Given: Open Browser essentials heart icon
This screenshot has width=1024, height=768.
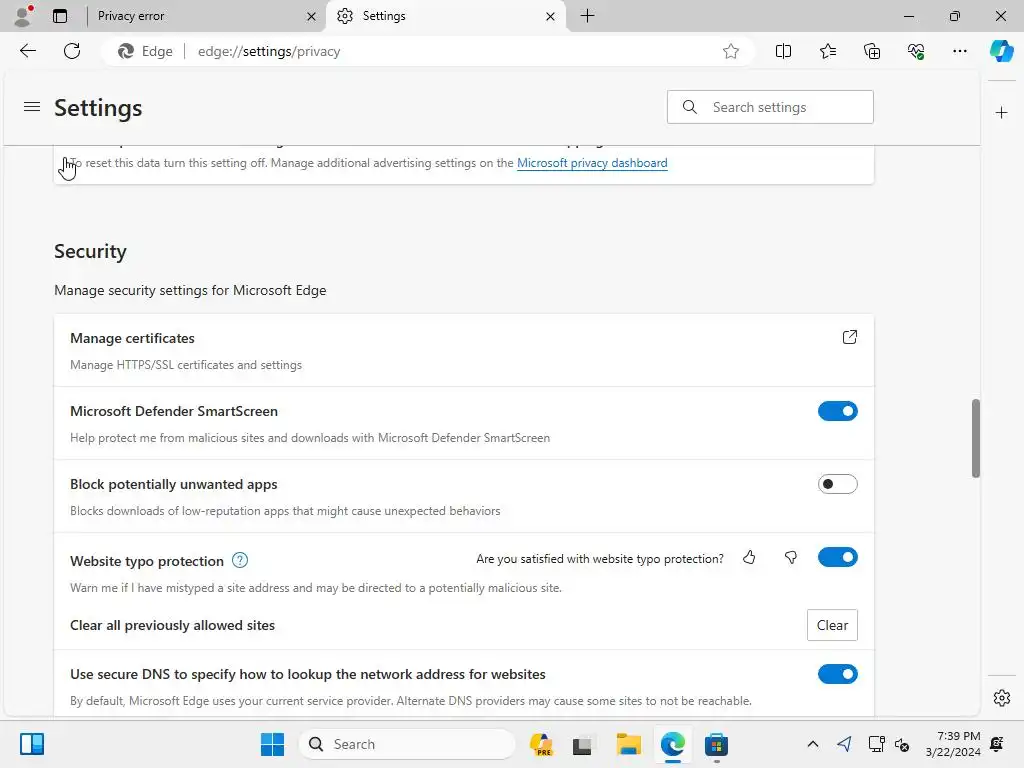Looking at the screenshot, I should [916, 51].
